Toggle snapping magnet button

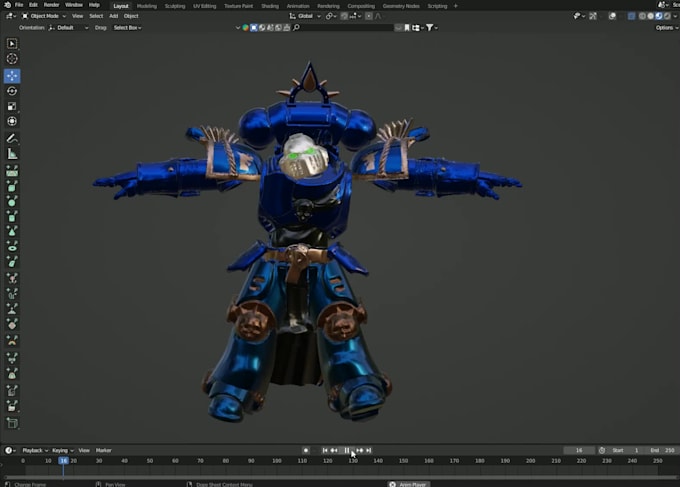click(344, 16)
